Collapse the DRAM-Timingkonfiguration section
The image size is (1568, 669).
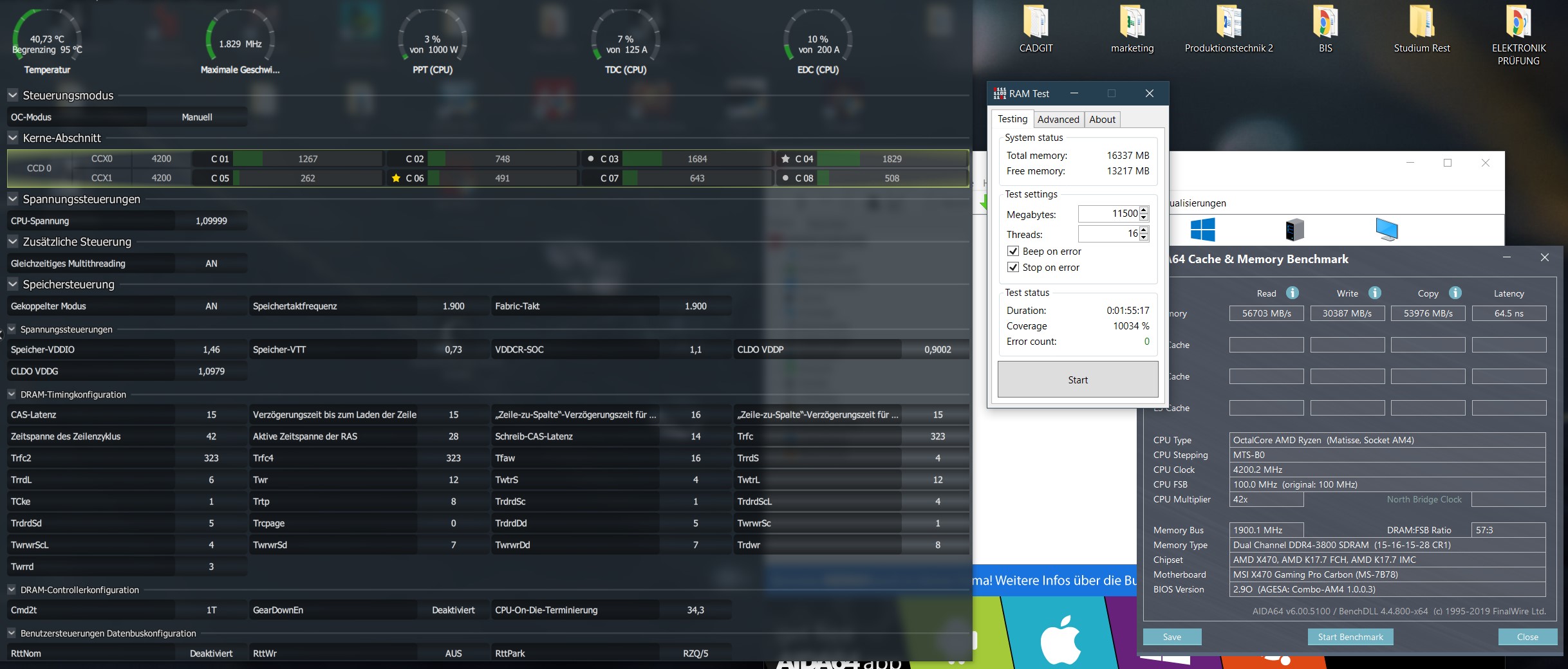point(12,394)
